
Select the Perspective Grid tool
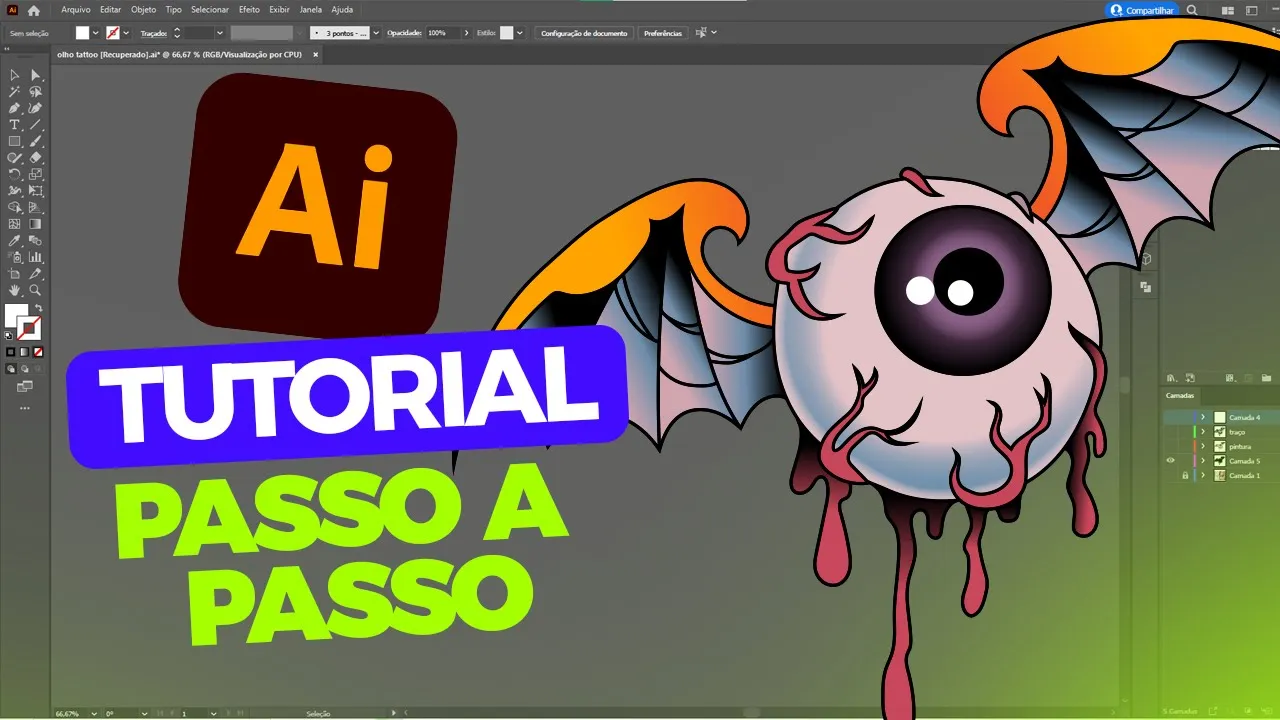click(36, 207)
